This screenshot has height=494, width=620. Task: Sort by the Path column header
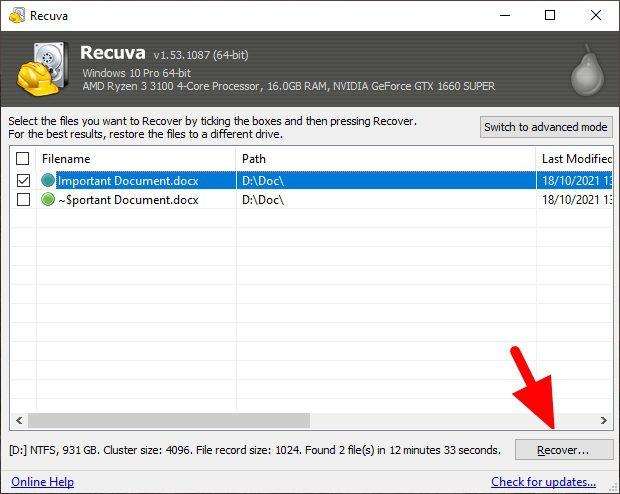coord(386,159)
